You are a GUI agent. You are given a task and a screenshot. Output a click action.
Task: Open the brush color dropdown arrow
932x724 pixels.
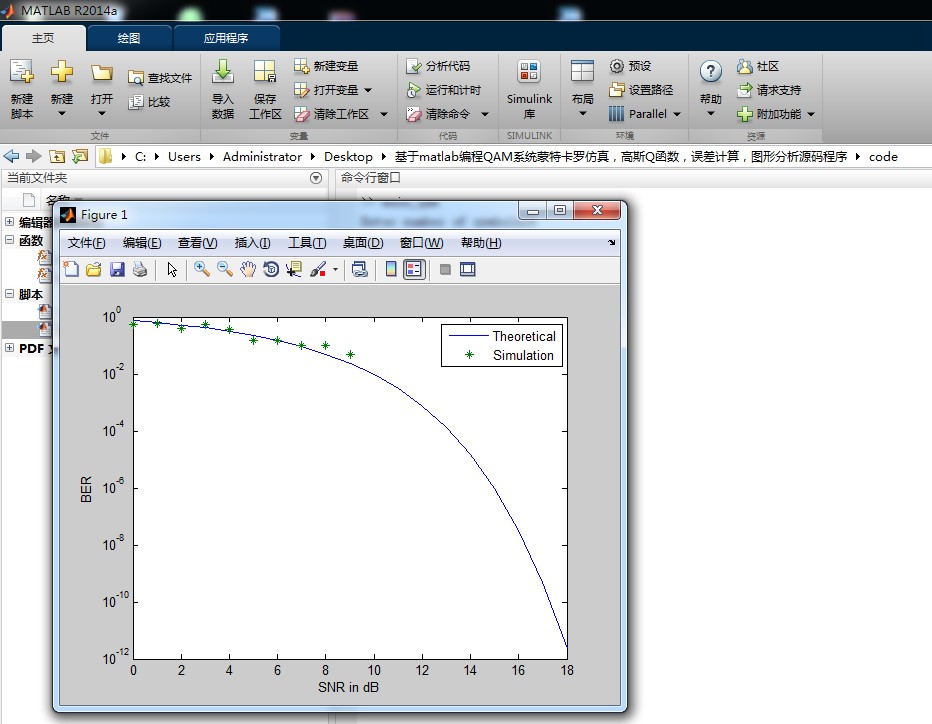[x=335, y=270]
